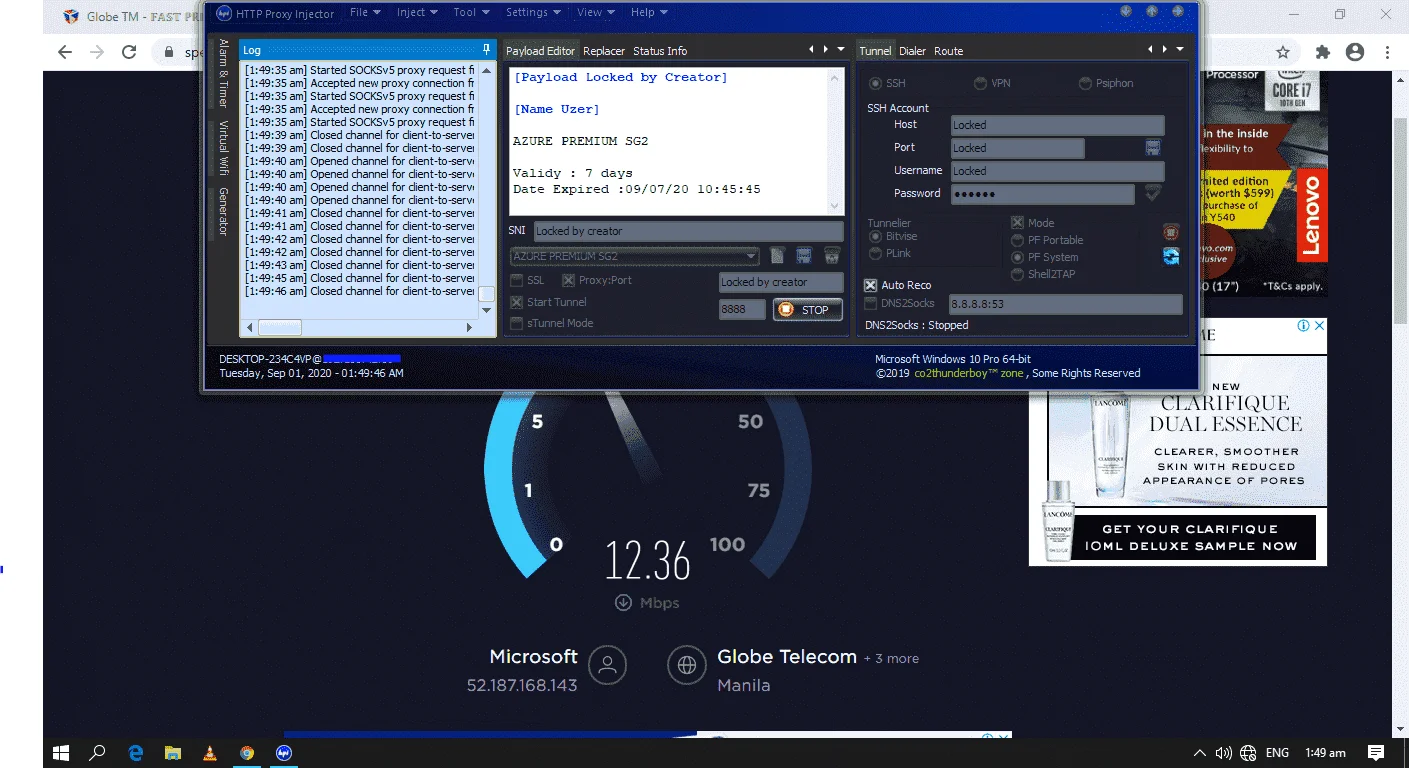The height and width of the screenshot is (768, 1409).
Task: Open Microsoft Edge from taskbar
Action: click(136, 753)
